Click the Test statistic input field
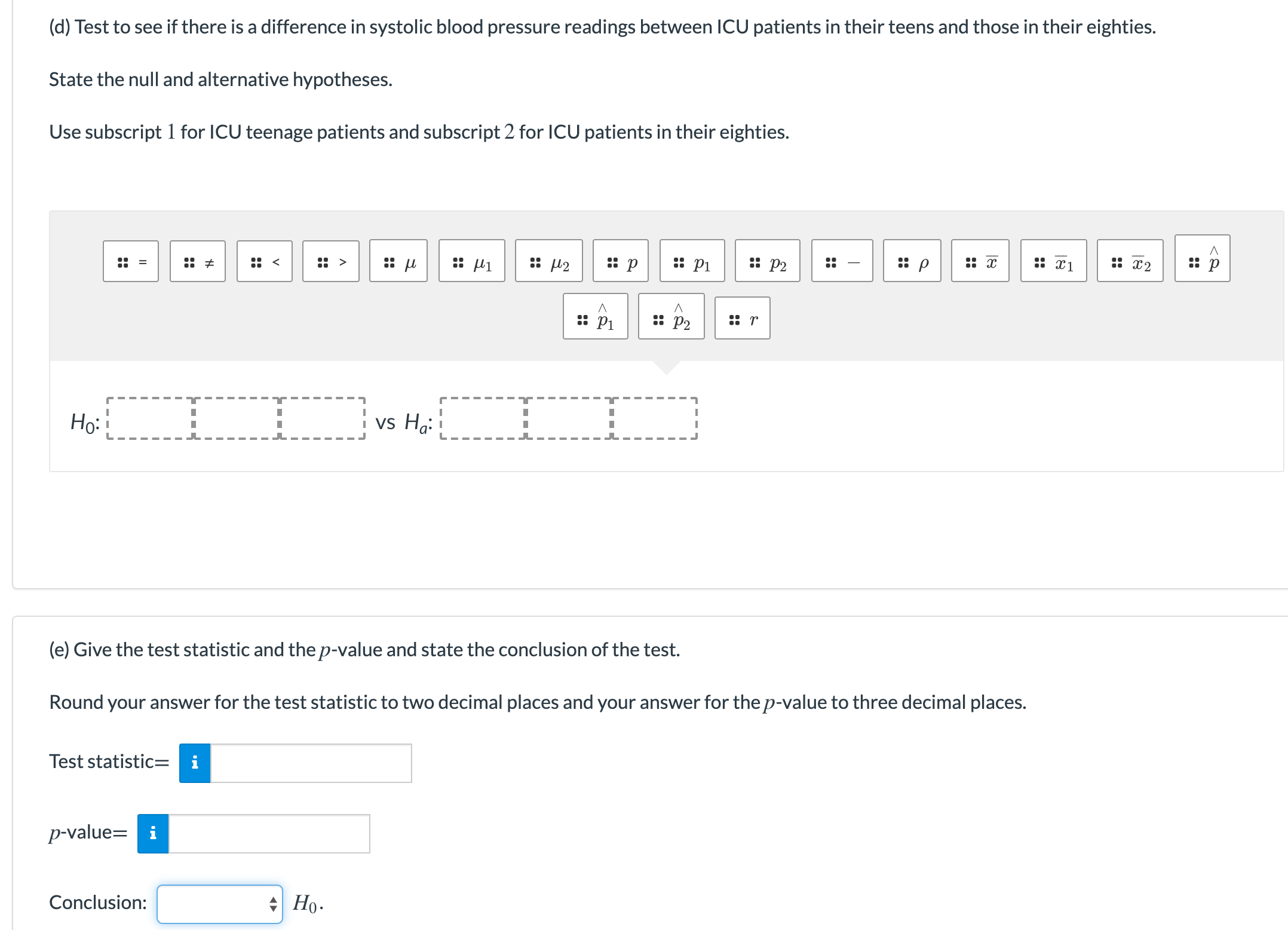1288x930 pixels. [x=311, y=763]
